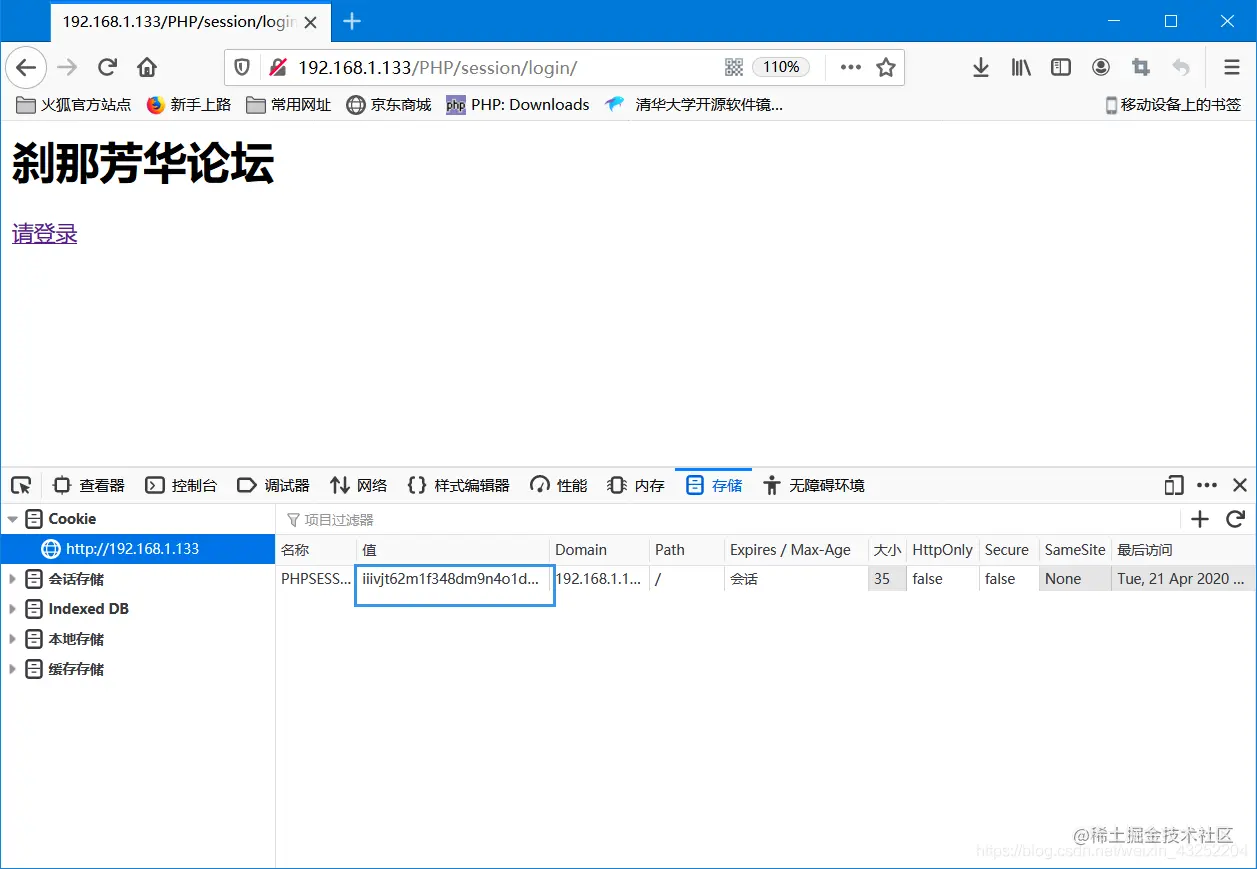Switch to the 样式编辑器 tab
The height and width of the screenshot is (869, 1257).
click(x=459, y=485)
